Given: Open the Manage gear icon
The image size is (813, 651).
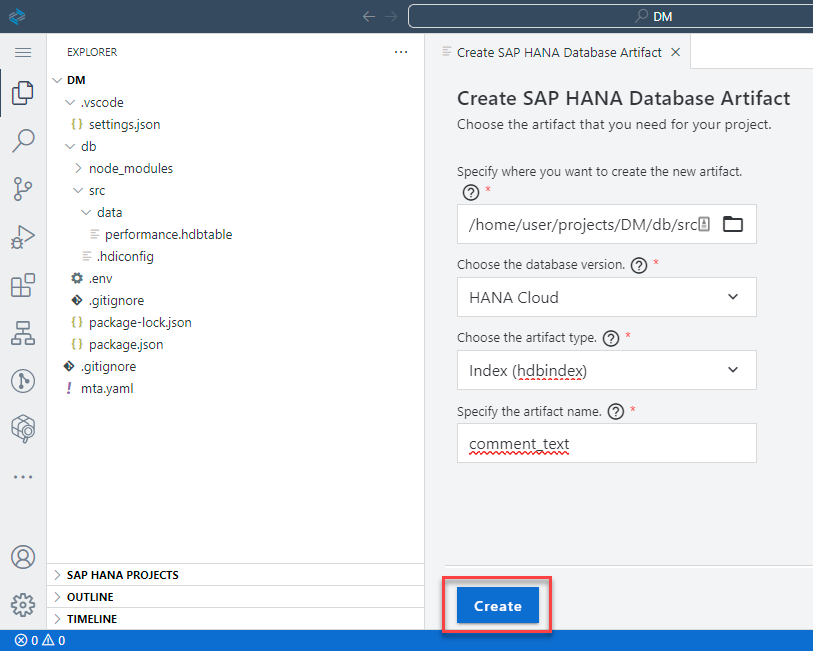Looking at the screenshot, I should point(23,605).
